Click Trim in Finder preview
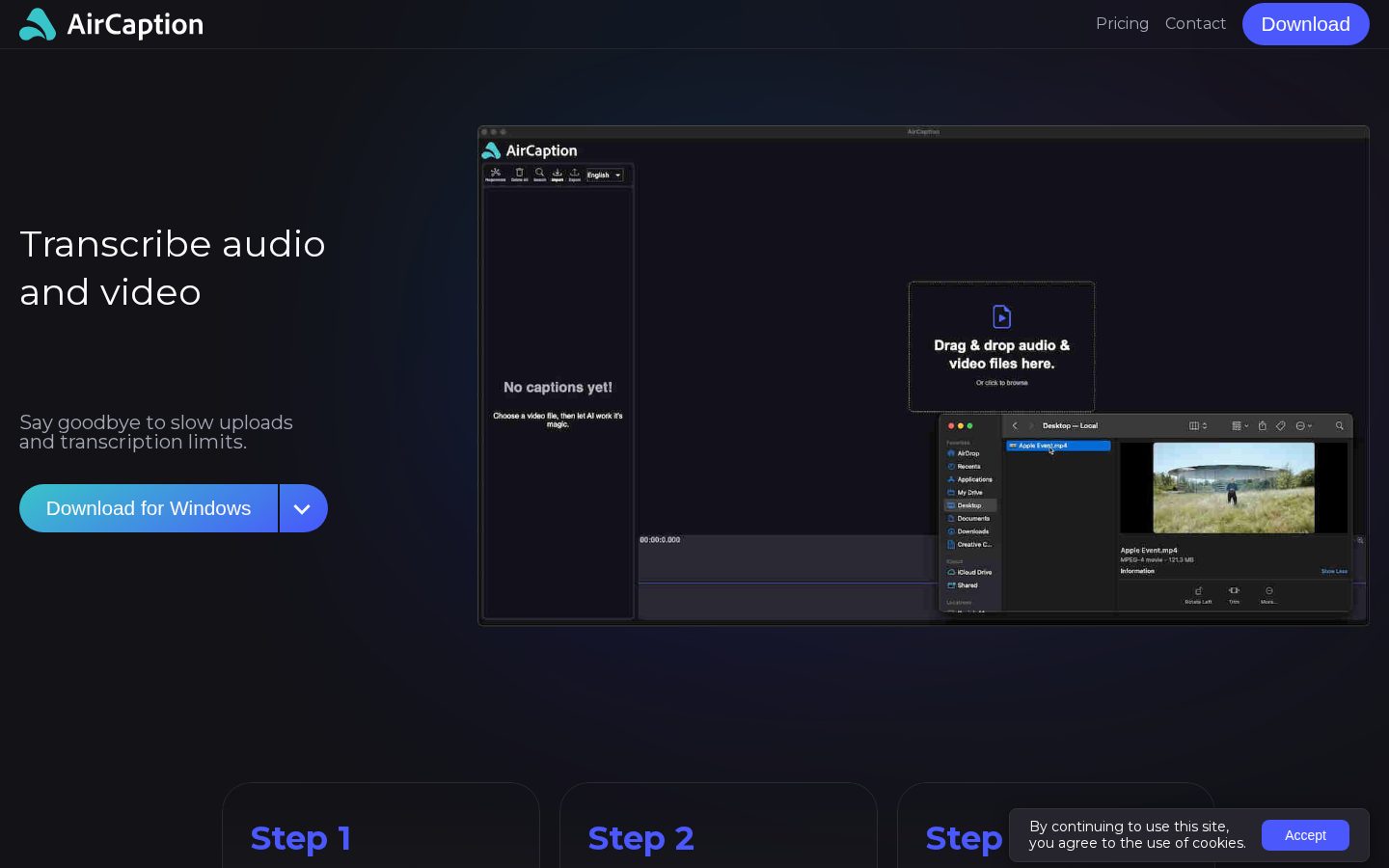 click(x=1234, y=595)
